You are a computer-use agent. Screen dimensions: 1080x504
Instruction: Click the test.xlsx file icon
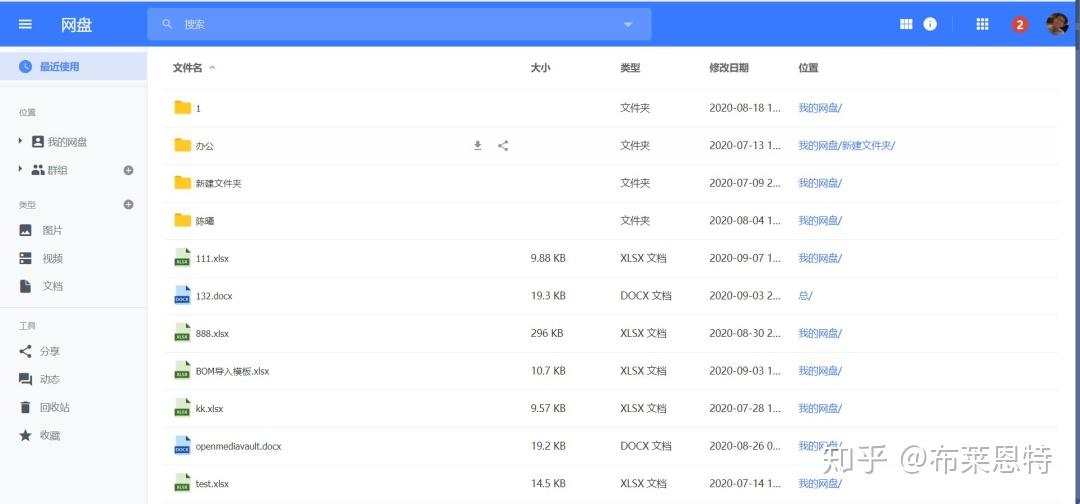point(182,483)
